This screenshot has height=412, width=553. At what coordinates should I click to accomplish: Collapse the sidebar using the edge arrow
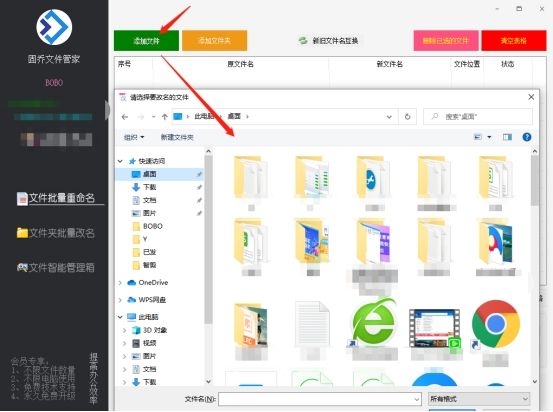click(x=107, y=110)
